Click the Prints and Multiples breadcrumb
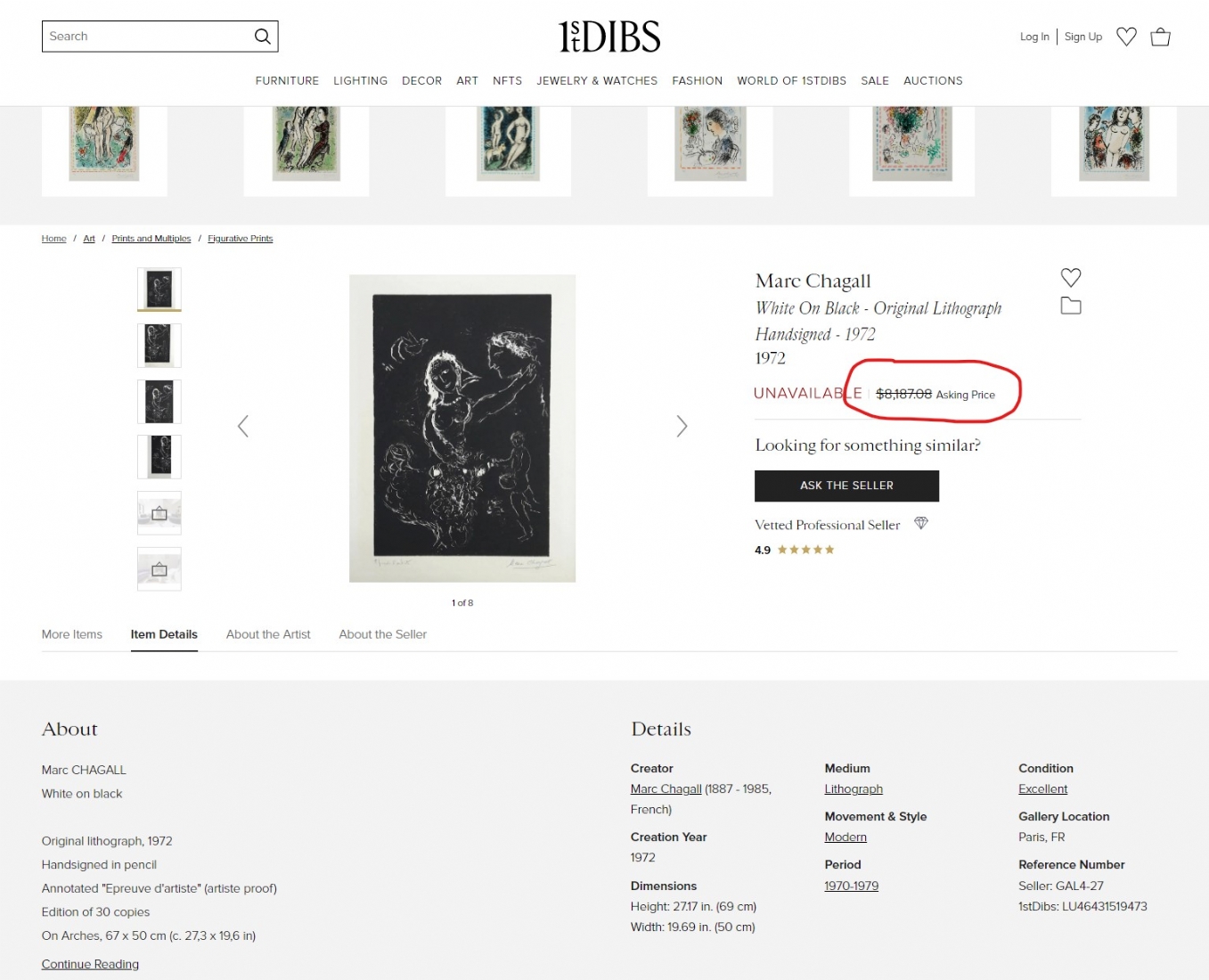This screenshot has width=1209, height=980. pos(151,239)
